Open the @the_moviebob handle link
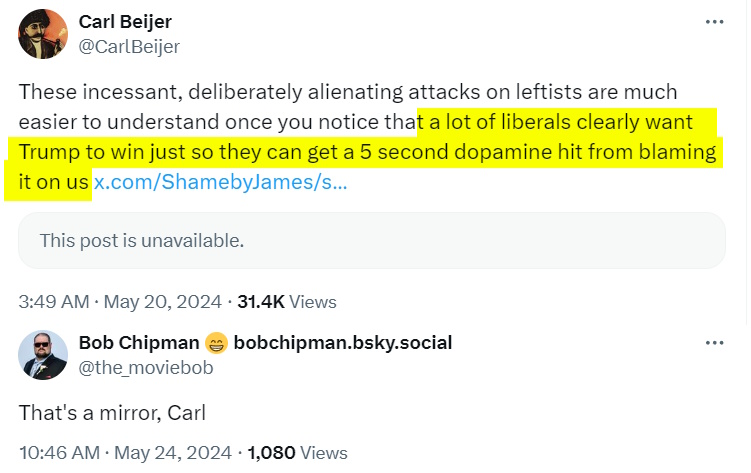Viewport: 751px width, 473px height. pos(146,367)
